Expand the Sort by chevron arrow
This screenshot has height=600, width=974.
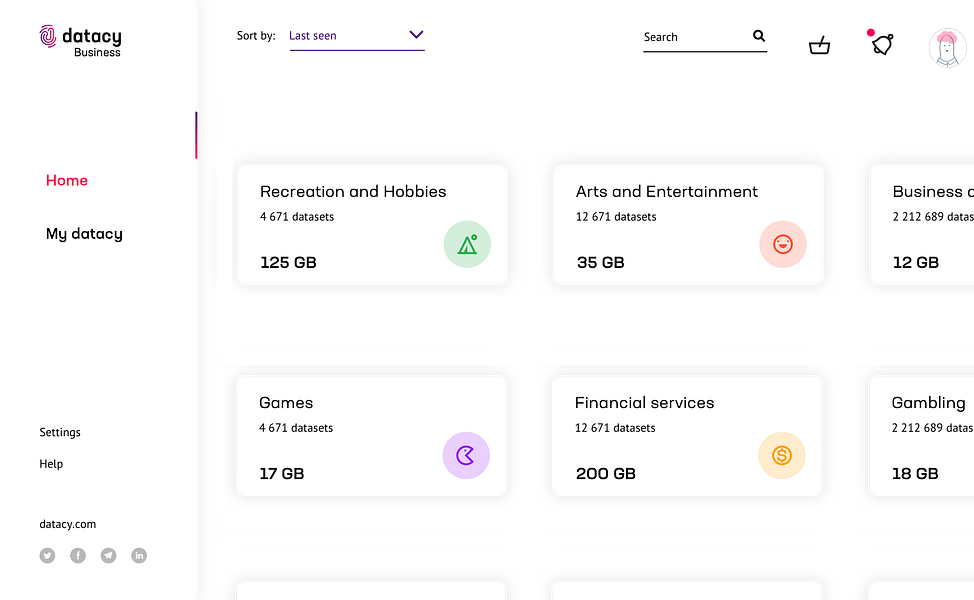coord(416,35)
